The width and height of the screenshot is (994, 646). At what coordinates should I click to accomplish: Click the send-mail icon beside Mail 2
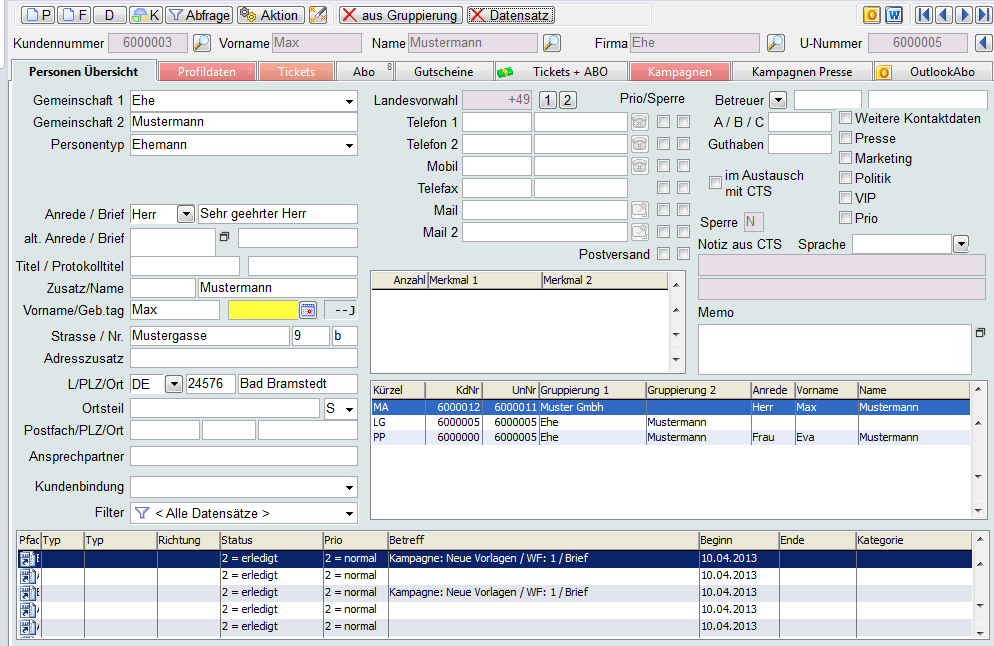tap(640, 232)
